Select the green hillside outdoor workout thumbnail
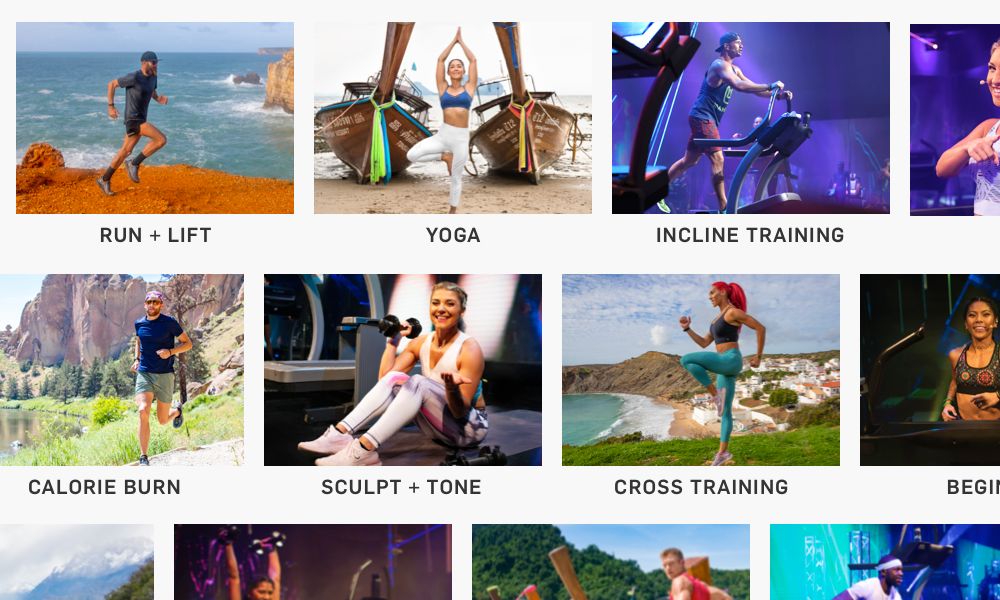Image resolution: width=1000 pixels, height=600 pixels. click(611, 562)
